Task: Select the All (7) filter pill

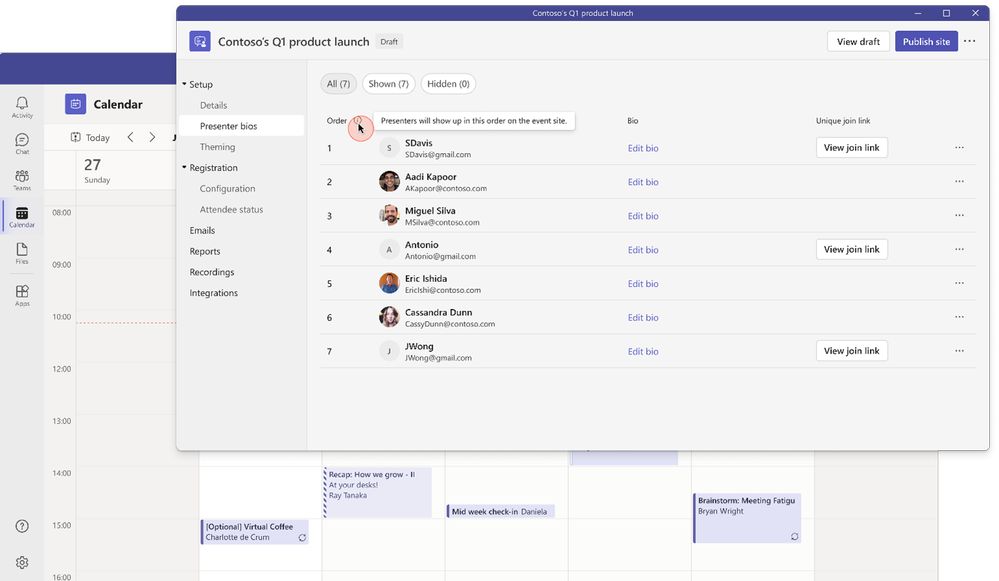Action: [338, 83]
